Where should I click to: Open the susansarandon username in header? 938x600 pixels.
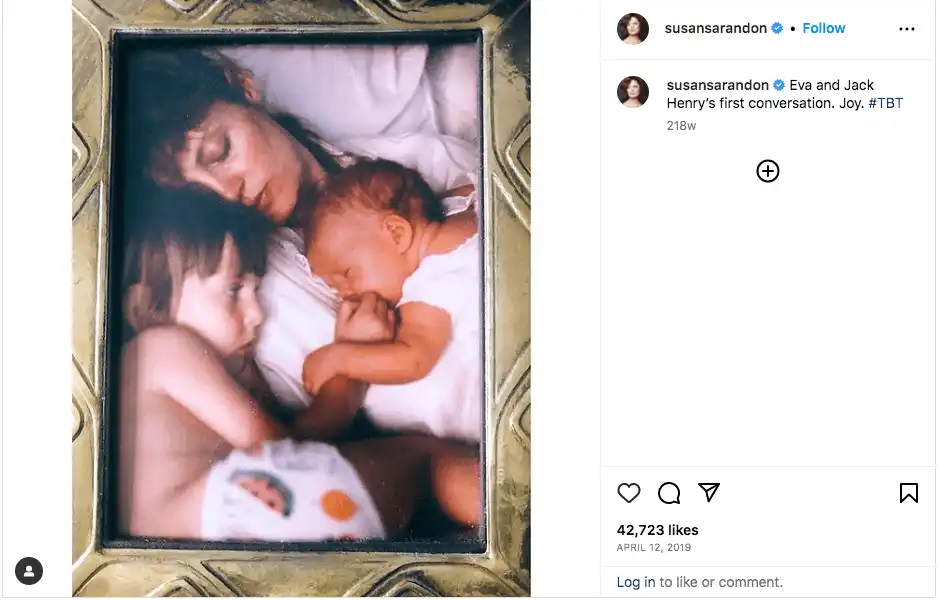point(715,28)
